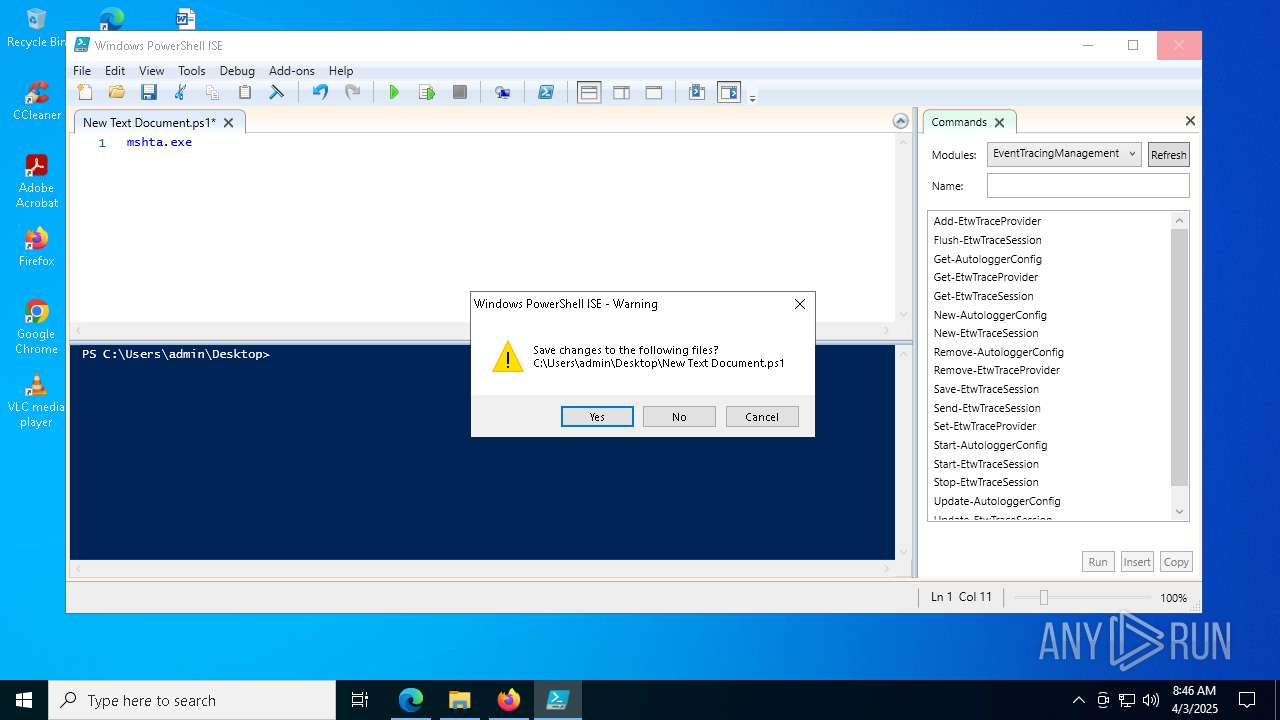Click No in the save warning dialog

click(679, 416)
